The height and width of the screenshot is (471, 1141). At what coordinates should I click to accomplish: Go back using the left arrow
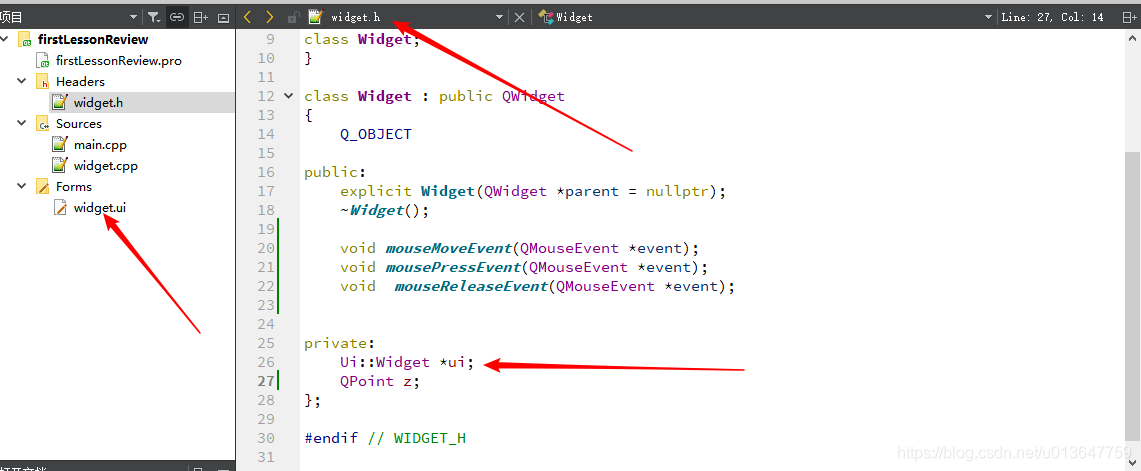pos(247,17)
